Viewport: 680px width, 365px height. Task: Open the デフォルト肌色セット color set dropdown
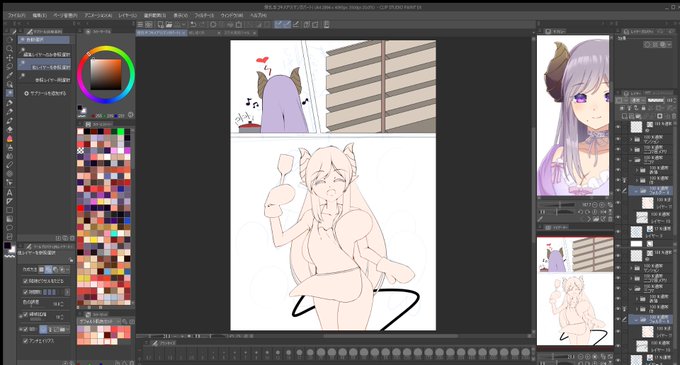pyautogui.click(x=100, y=321)
